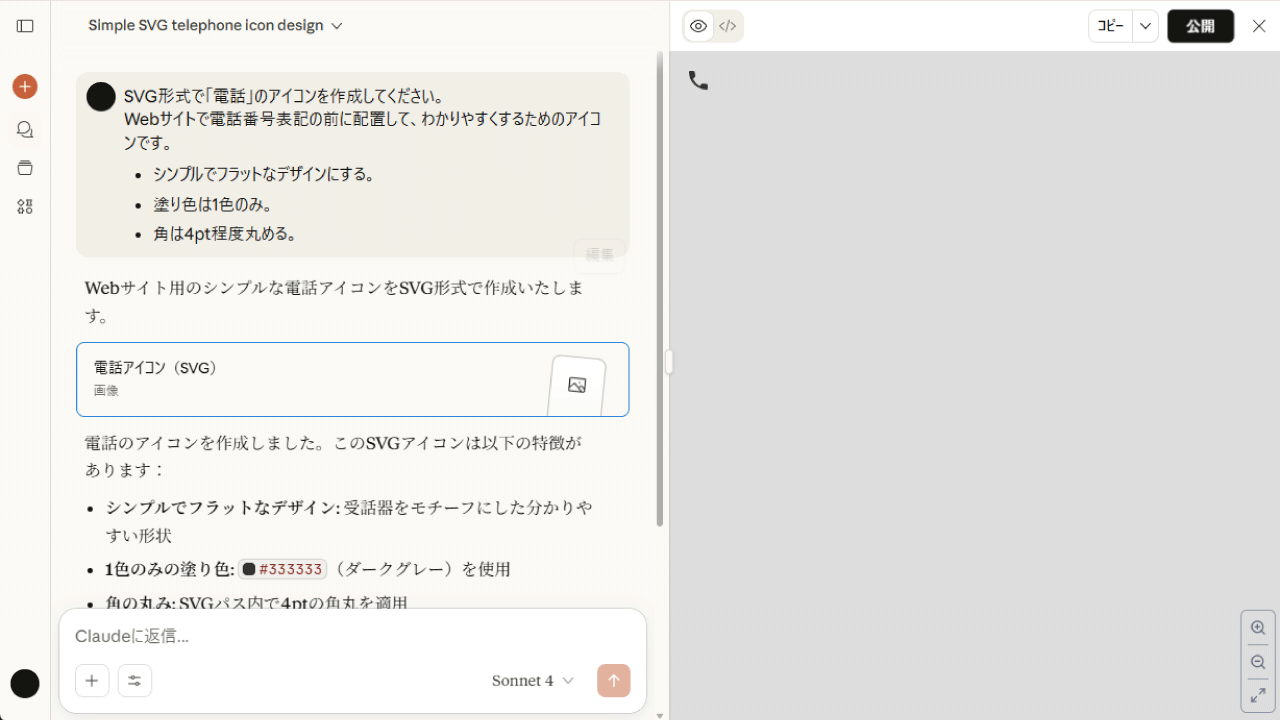
Task: Zoom out on the artifact preview
Action: click(1258, 662)
